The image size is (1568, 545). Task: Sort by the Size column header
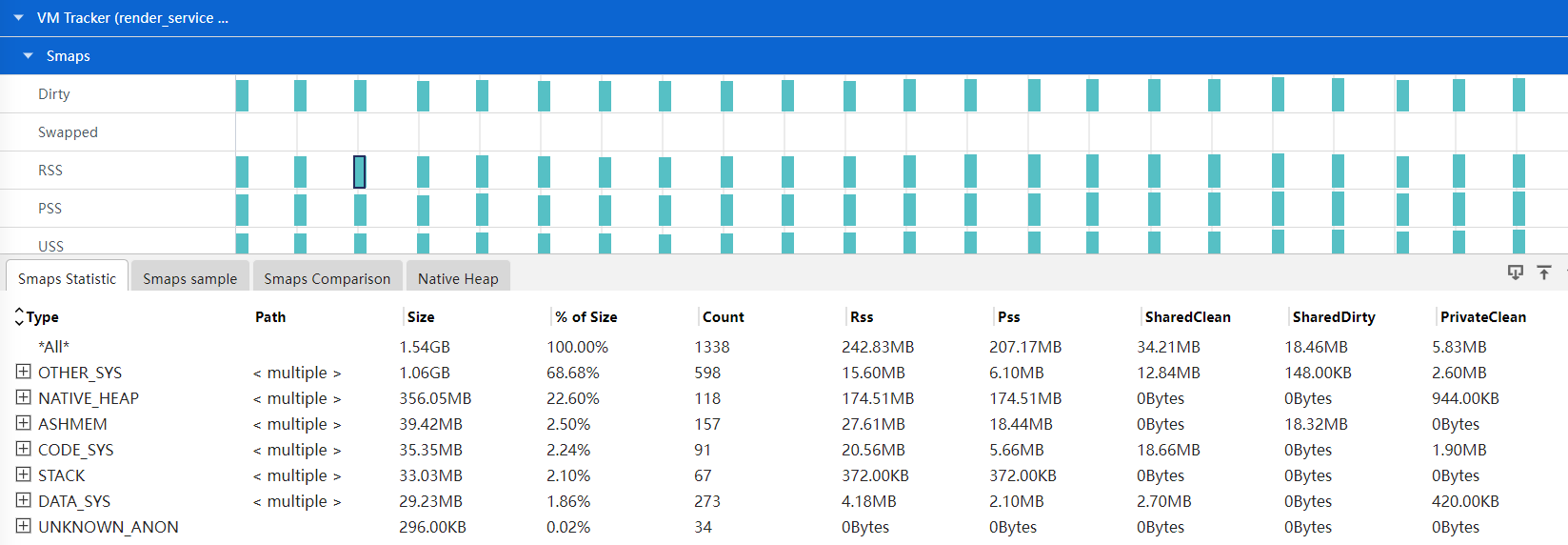[421, 317]
